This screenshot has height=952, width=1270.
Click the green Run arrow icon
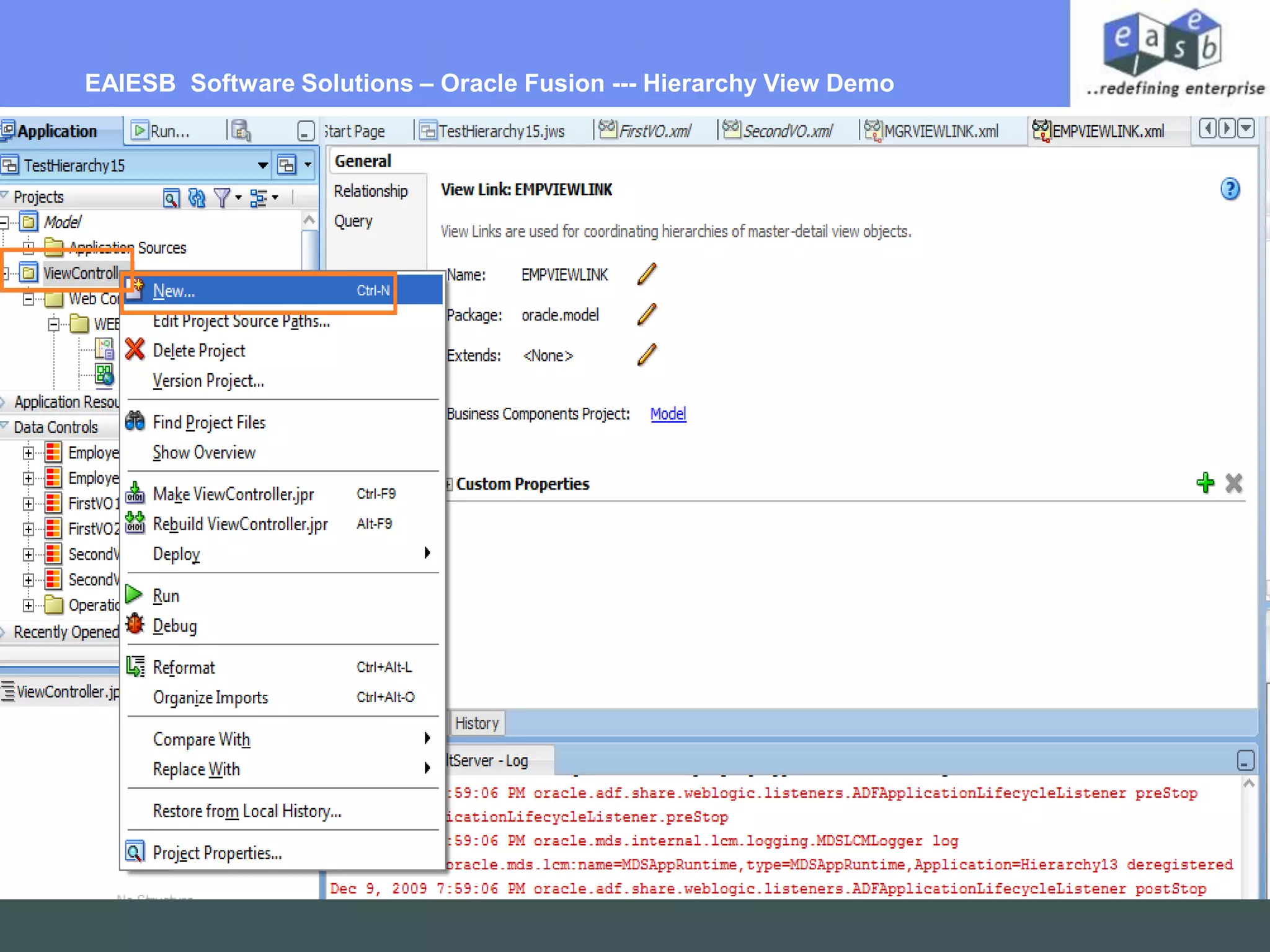pyautogui.click(x=134, y=594)
